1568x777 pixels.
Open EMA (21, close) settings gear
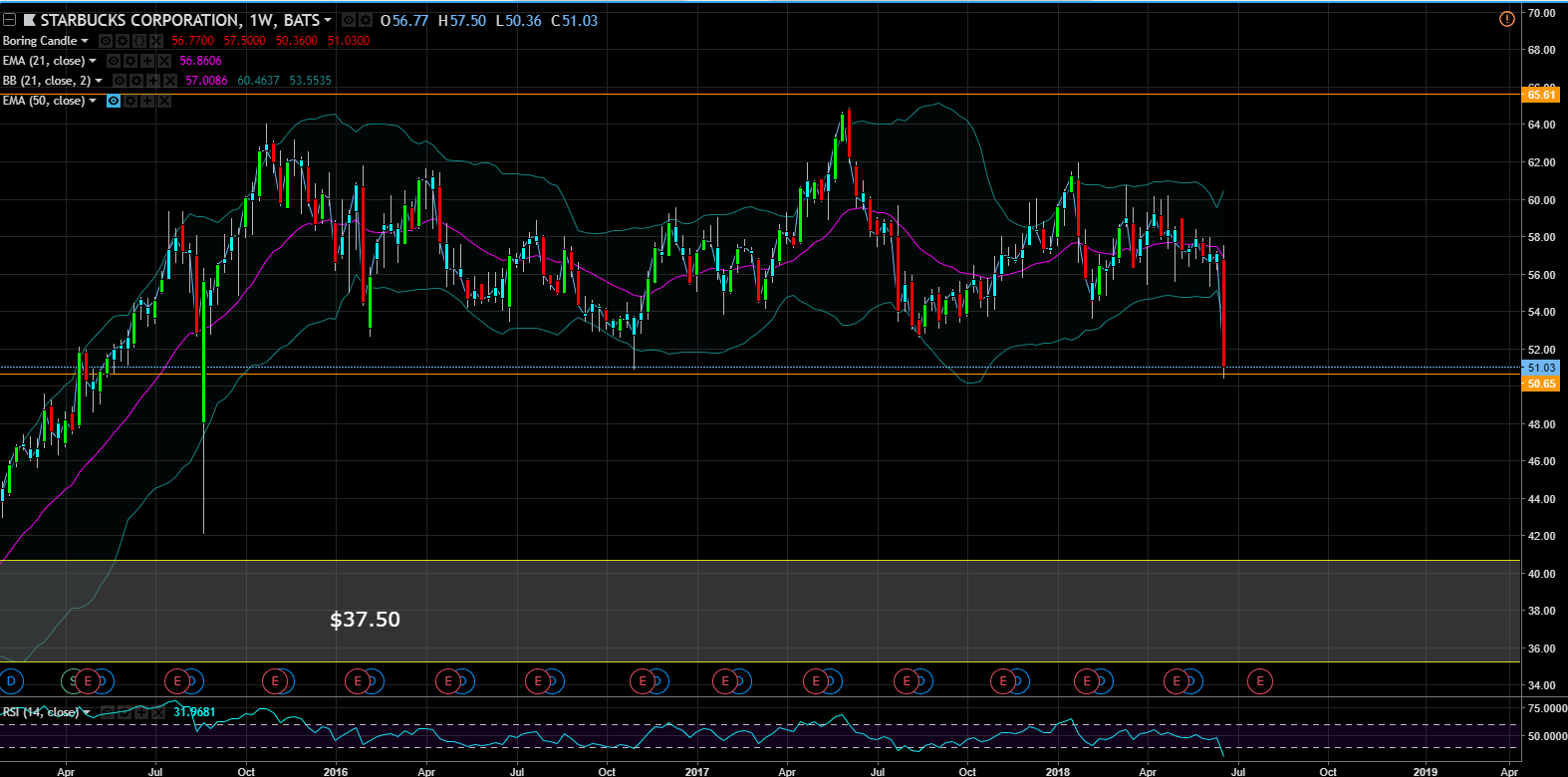click(131, 61)
